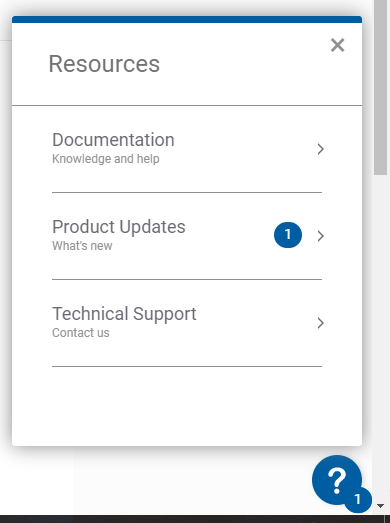Click the help button's small notification badge
Screen dimensions: 390x523
coord(358,499)
